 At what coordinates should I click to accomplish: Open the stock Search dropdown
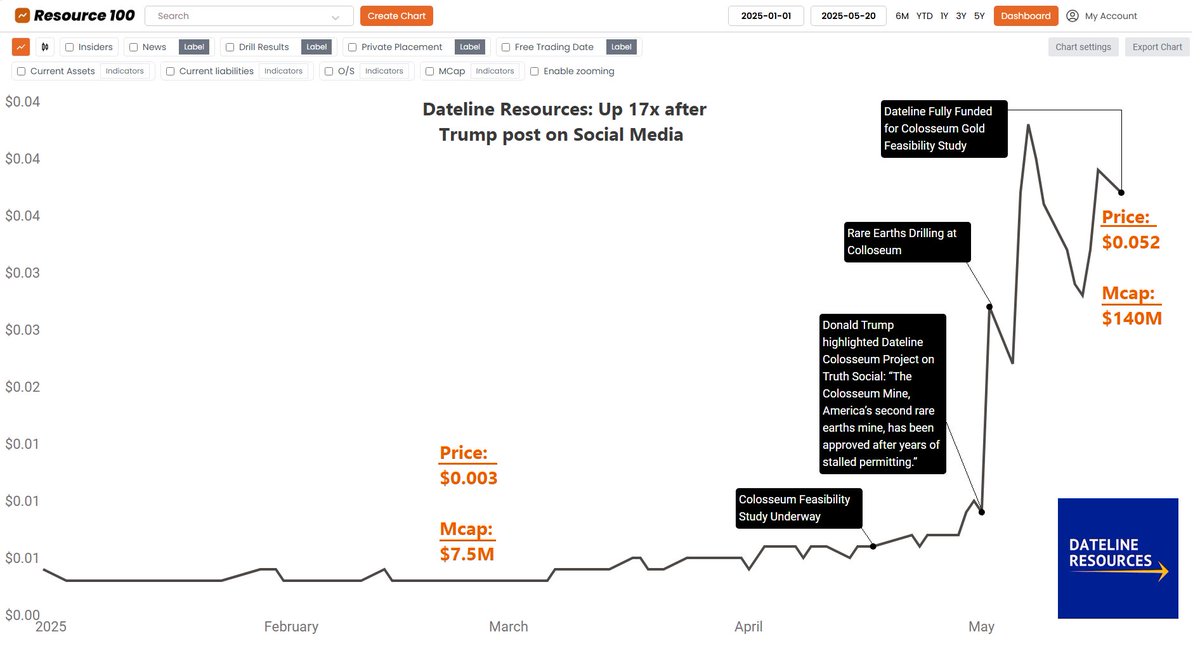tap(247, 16)
